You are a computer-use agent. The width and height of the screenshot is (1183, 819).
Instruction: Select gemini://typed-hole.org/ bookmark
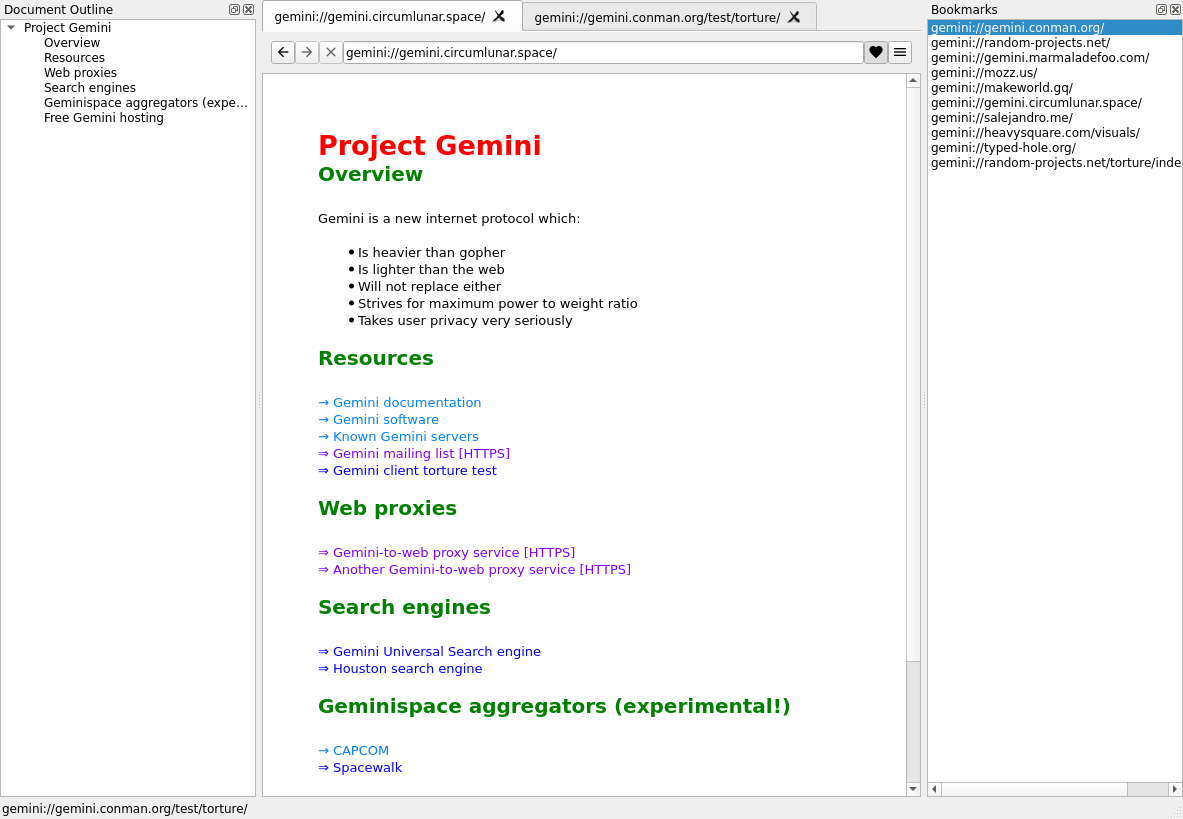tap(1054, 148)
